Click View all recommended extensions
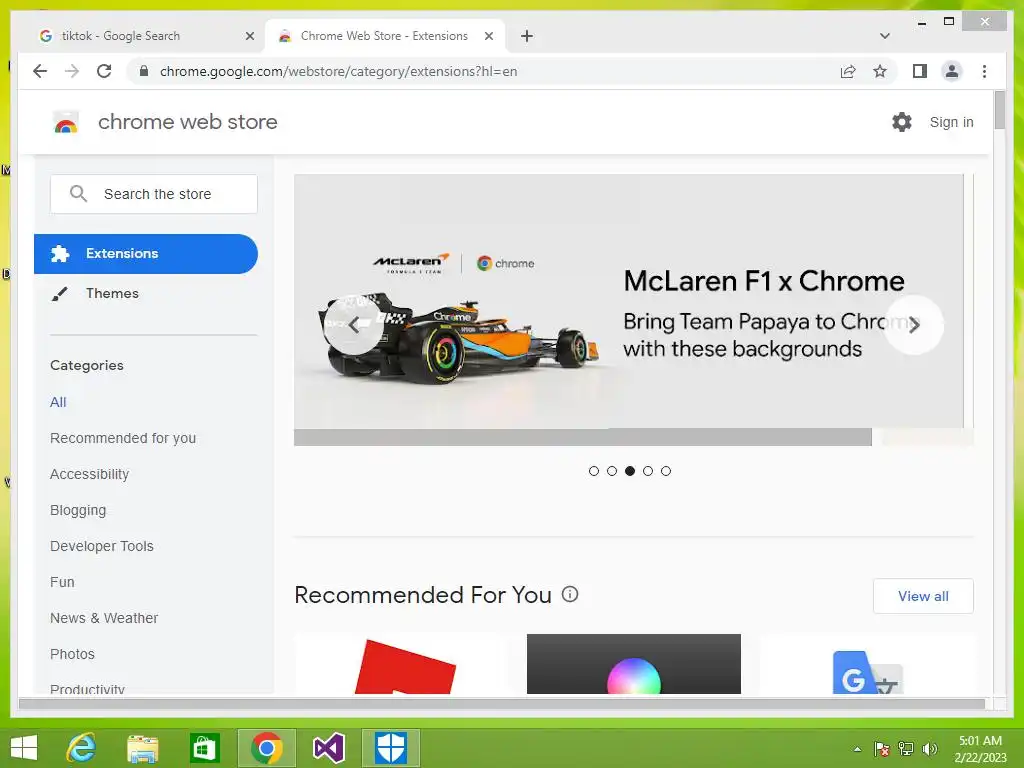 [923, 596]
